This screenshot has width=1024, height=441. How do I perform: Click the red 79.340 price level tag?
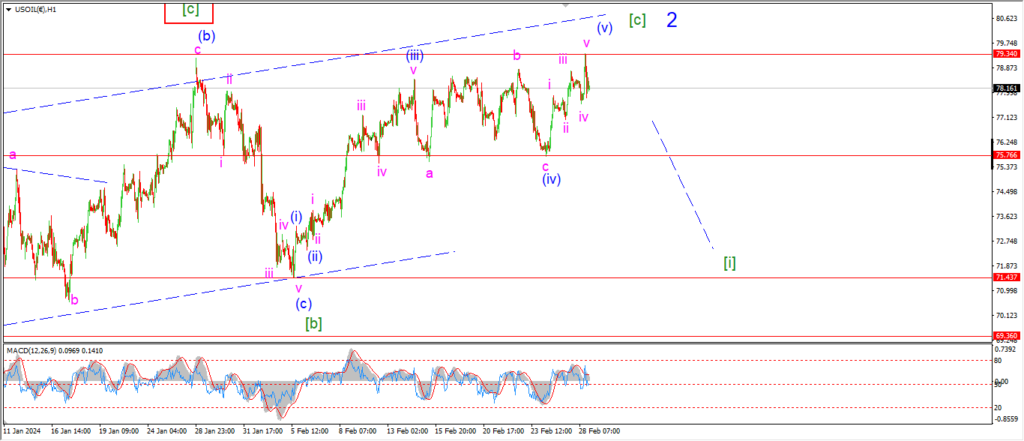pyautogui.click(x=1005, y=54)
